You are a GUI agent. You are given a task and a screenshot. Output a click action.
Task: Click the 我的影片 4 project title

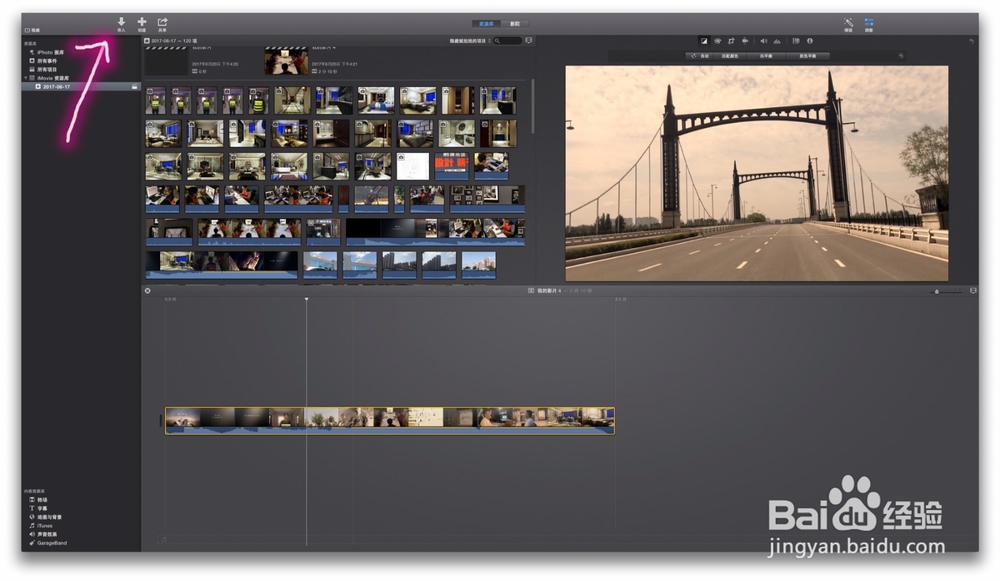pos(548,291)
